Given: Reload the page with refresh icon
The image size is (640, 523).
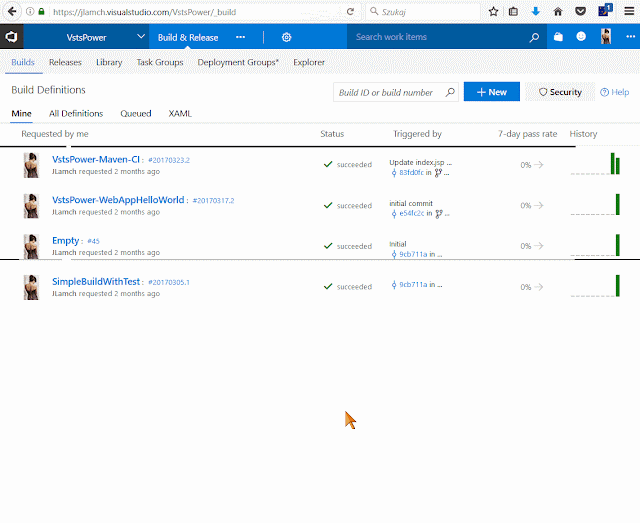Looking at the screenshot, I should 350,11.
